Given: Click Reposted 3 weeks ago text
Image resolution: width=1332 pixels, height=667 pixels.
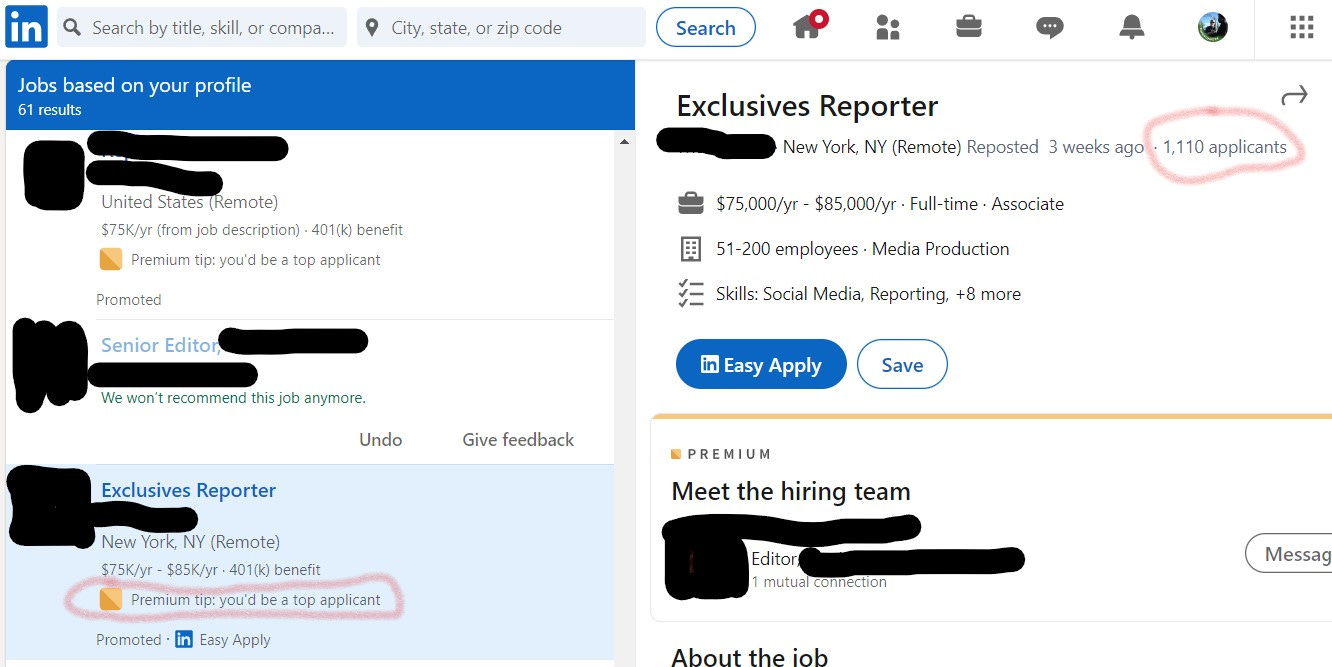Looking at the screenshot, I should [x=1055, y=147].
